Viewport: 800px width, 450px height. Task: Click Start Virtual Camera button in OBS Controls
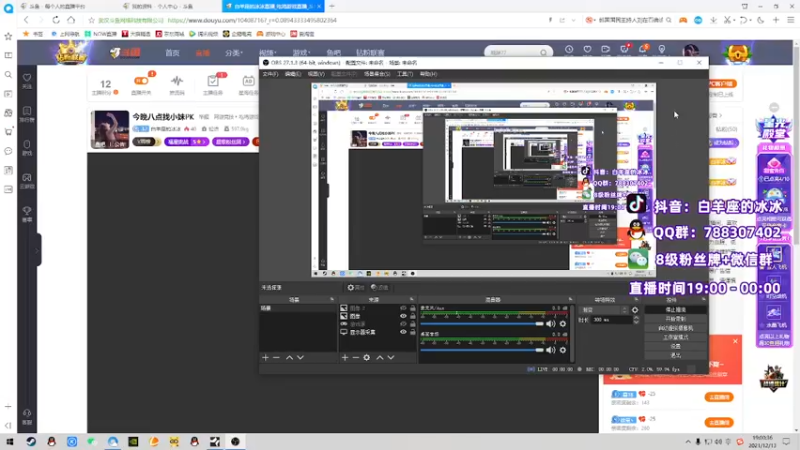point(676,328)
